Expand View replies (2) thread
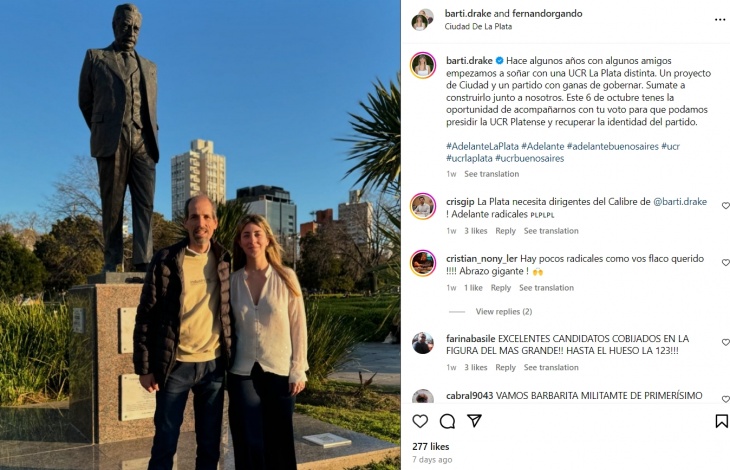The height and width of the screenshot is (470, 730). click(x=504, y=311)
